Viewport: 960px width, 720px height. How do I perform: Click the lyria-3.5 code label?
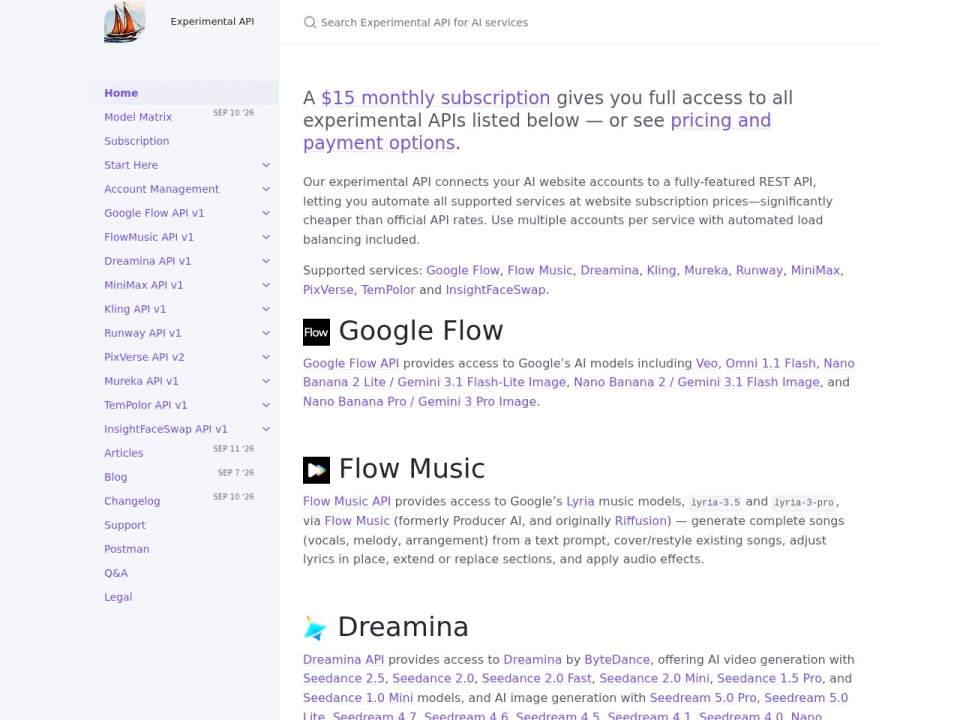click(715, 503)
